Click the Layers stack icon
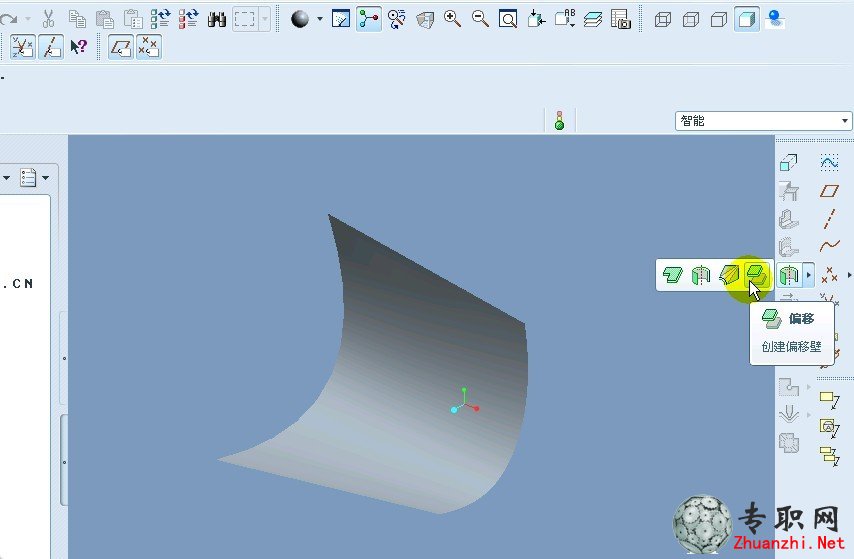The image size is (854, 559). click(x=593, y=20)
